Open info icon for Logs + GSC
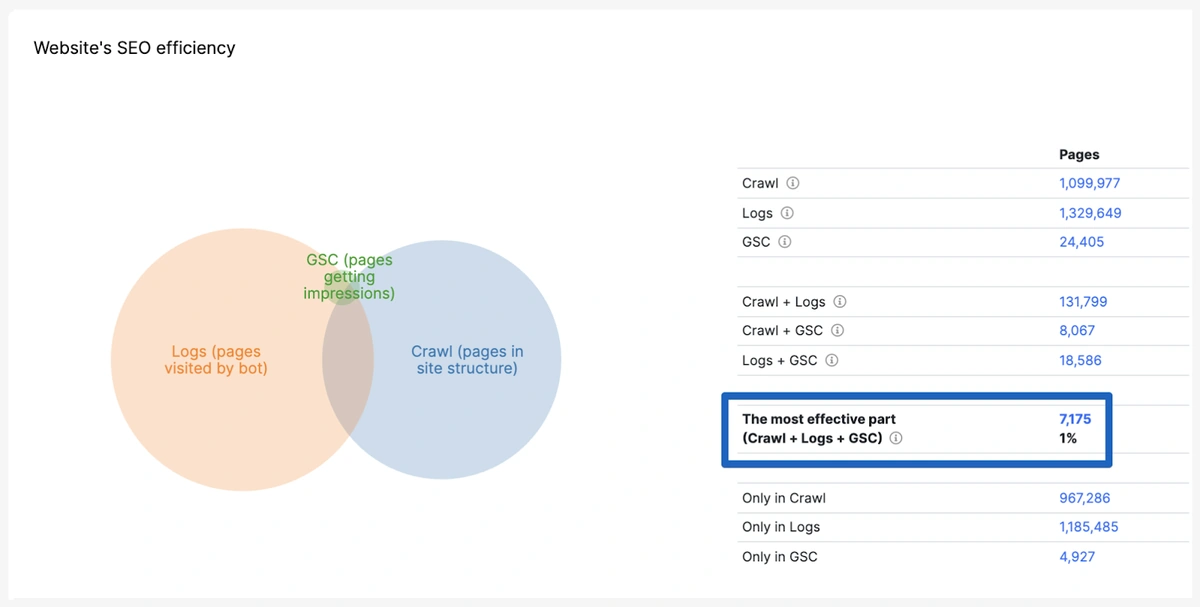1200x607 pixels. tap(832, 360)
